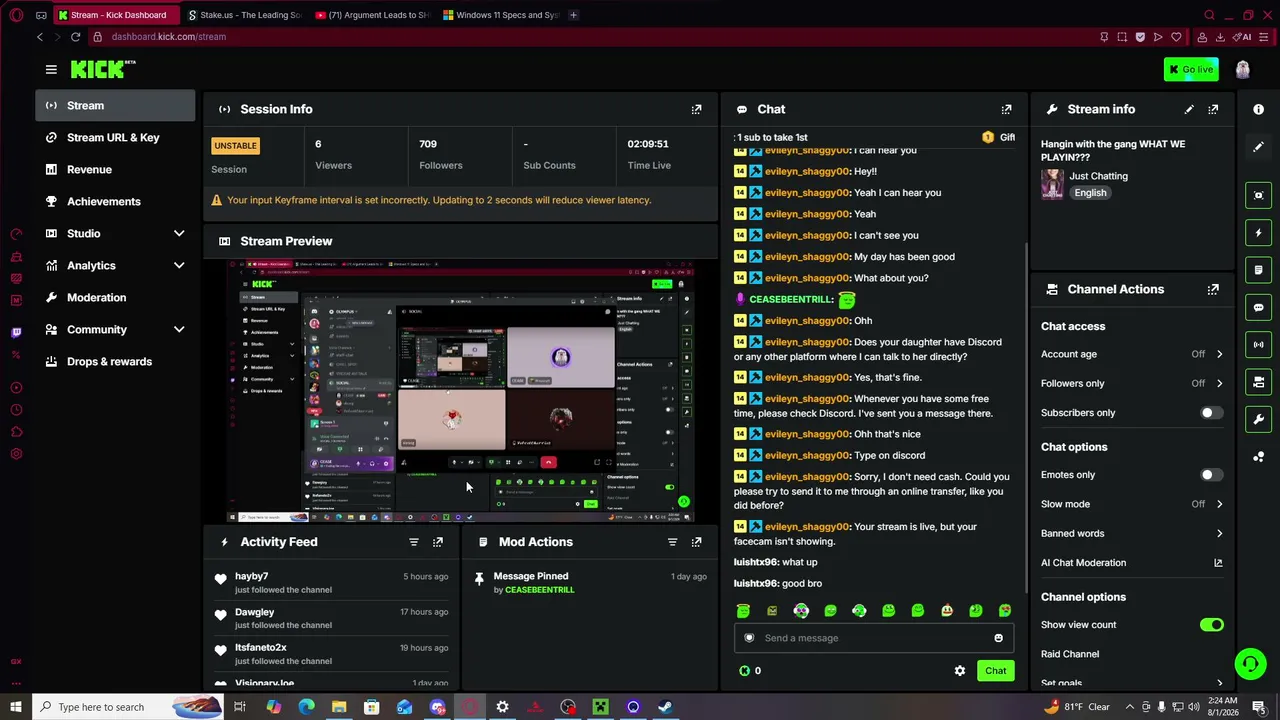Click the Just Chatting category

pyautogui.click(x=1098, y=176)
